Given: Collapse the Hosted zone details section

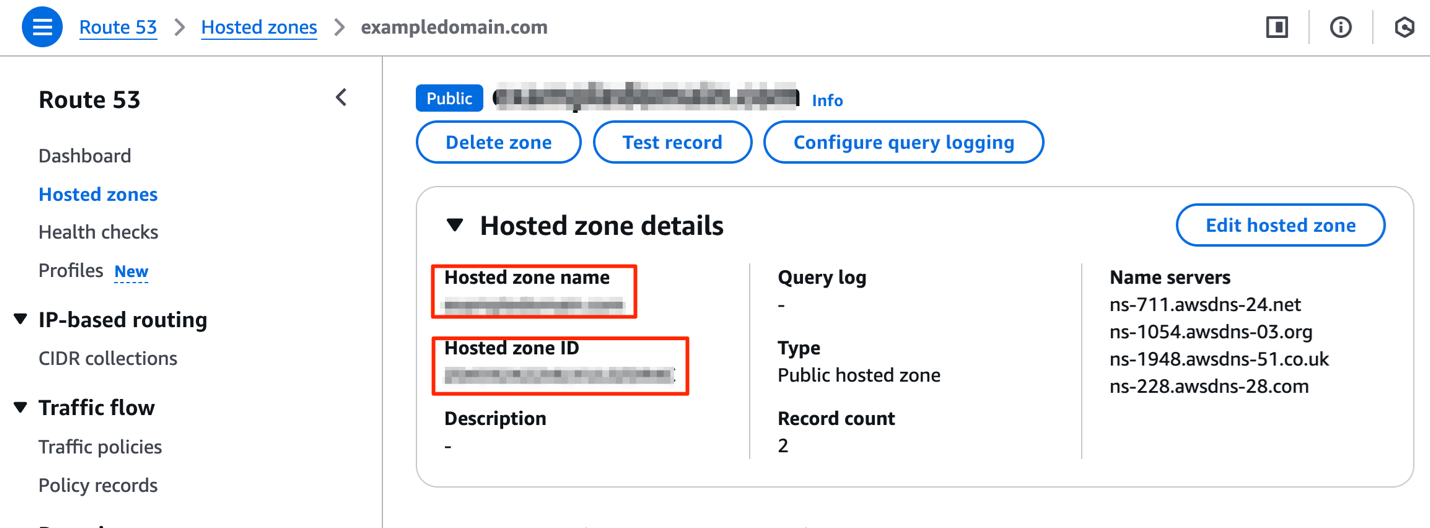Looking at the screenshot, I should [x=455, y=225].
